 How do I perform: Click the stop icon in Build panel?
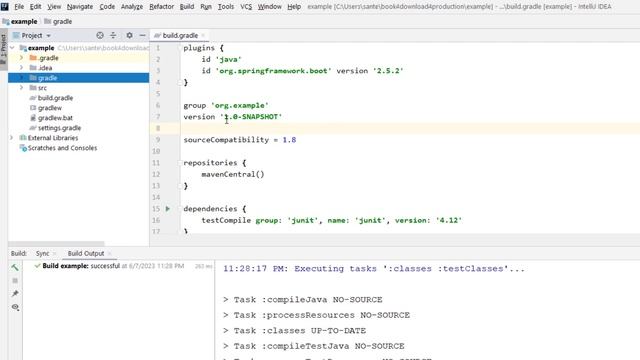coord(15,280)
